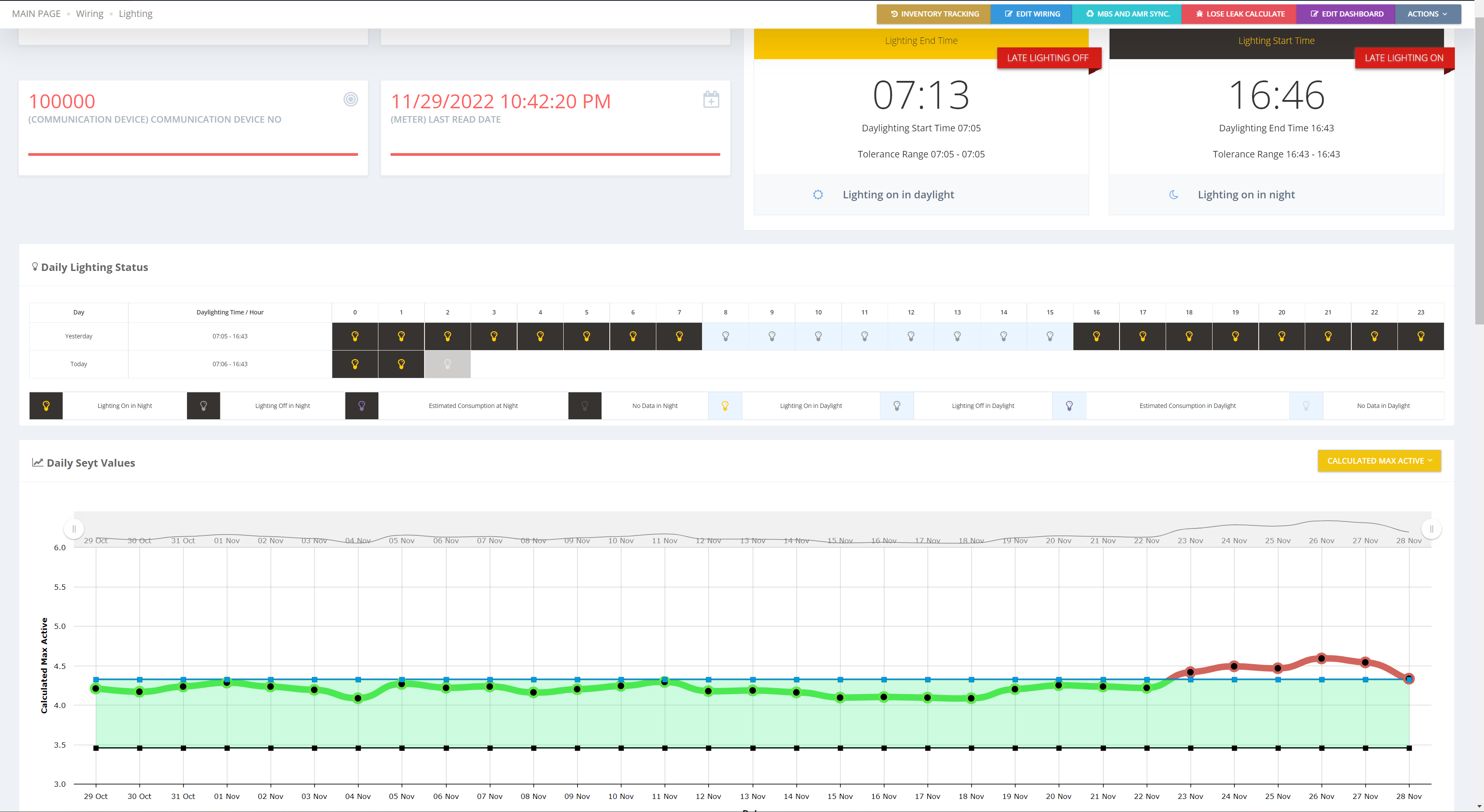Click the moon icon beside Lighting on in night
The height and width of the screenshot is (812, 1484).
point(1173,195)
